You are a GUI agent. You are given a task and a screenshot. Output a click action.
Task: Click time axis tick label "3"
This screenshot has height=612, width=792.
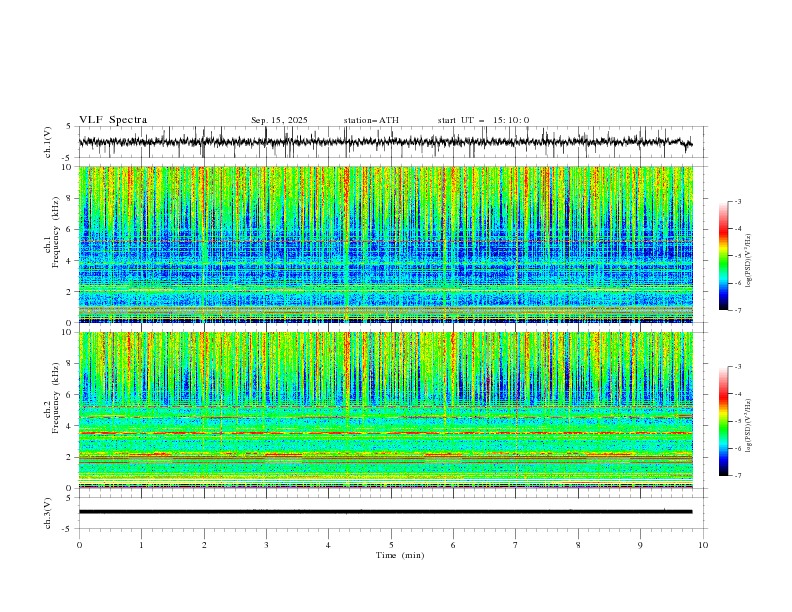point(266,545)
